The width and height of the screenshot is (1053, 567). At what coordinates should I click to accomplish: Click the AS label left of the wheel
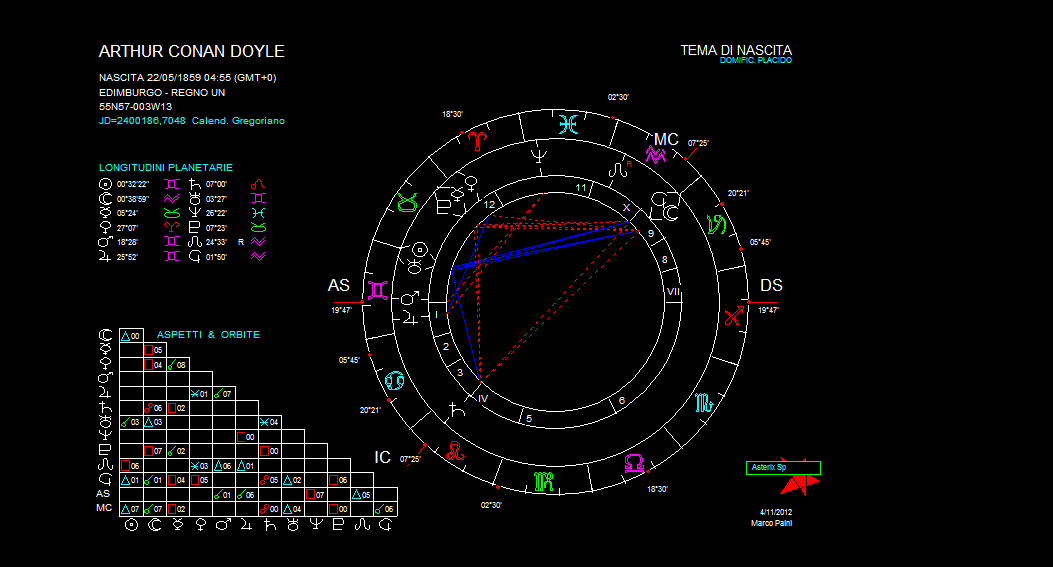[x=338, y=286]
